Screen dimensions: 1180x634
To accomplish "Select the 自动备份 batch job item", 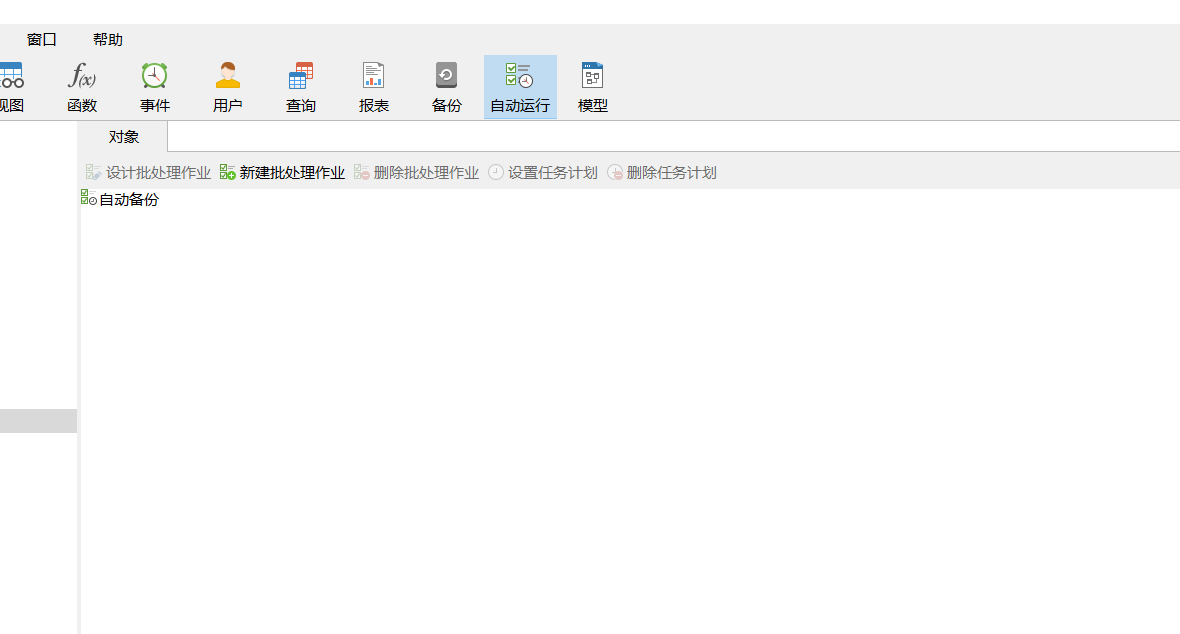I will [x=128, y=200].
